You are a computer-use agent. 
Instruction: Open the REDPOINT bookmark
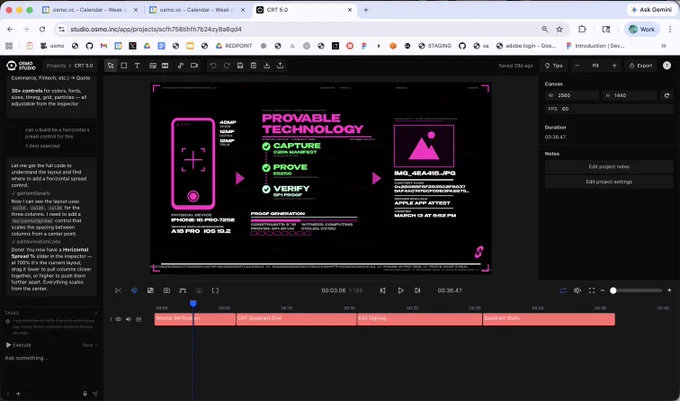[x=233, y=46]
